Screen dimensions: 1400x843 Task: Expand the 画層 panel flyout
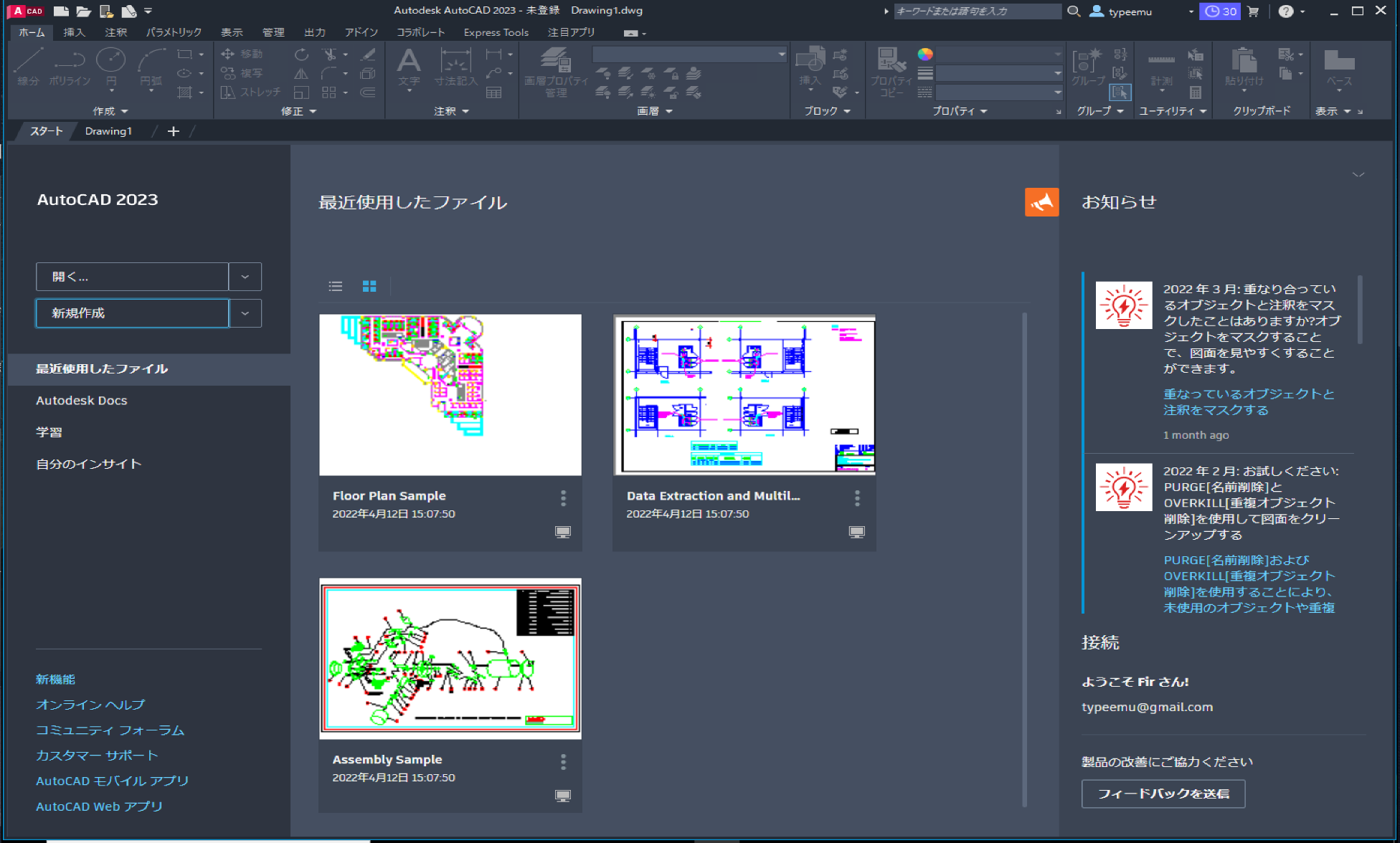[655, 111]
